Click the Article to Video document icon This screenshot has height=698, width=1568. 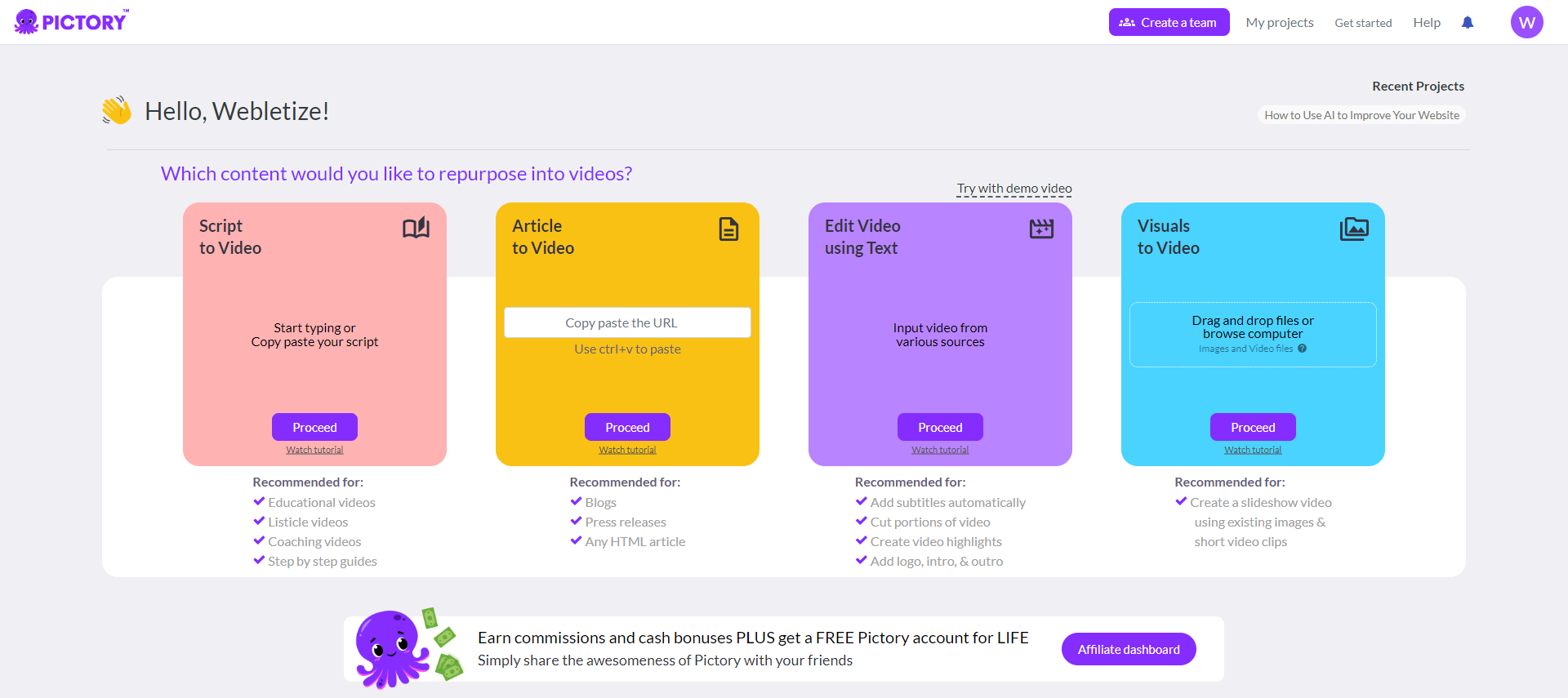click(x=728, y=229)
